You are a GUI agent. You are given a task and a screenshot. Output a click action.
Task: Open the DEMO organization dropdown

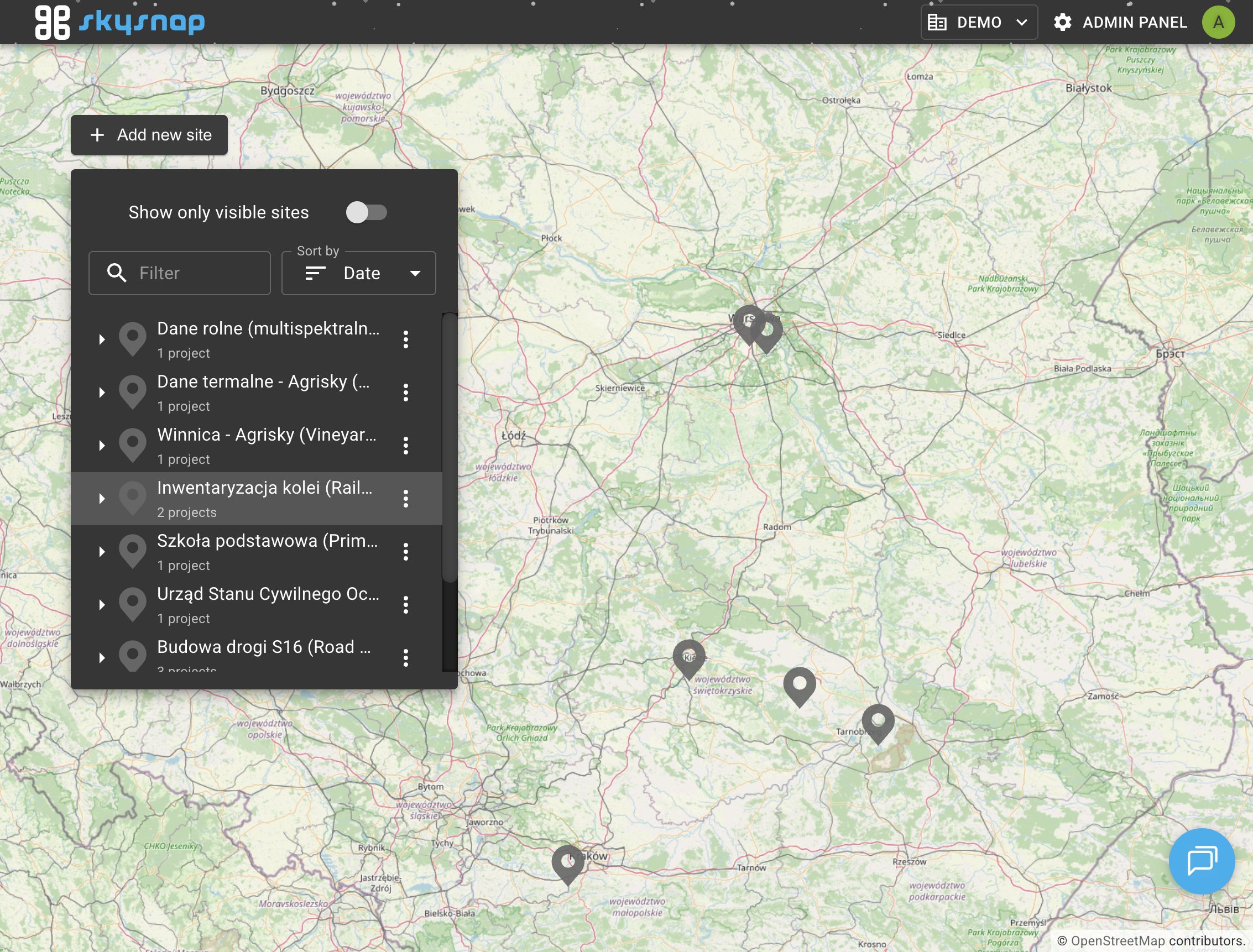click(979, 23)
